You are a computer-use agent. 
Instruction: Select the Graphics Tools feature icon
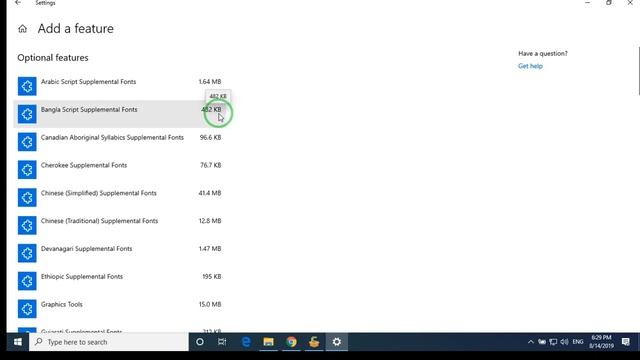point(27,309)
